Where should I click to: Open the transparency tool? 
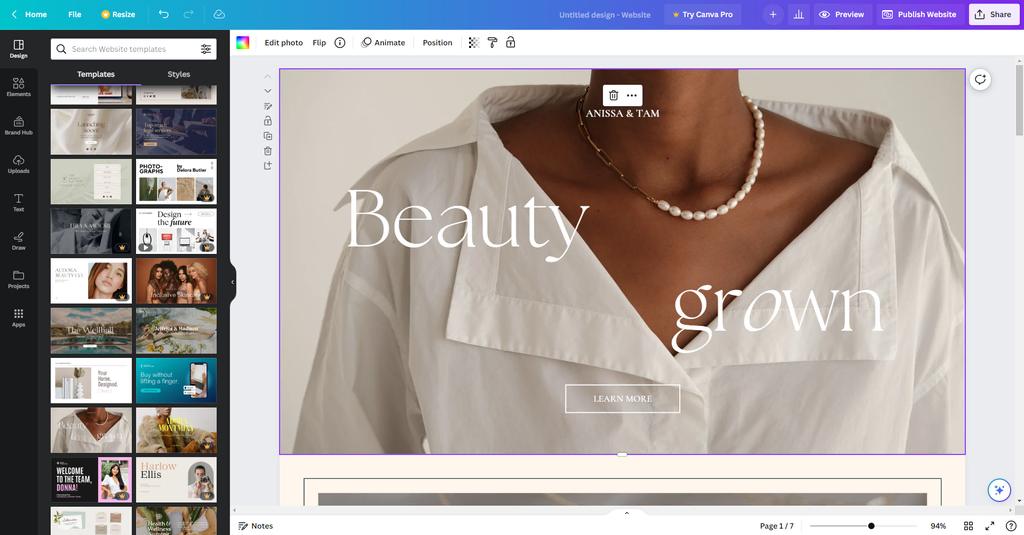tap(474, 42)
